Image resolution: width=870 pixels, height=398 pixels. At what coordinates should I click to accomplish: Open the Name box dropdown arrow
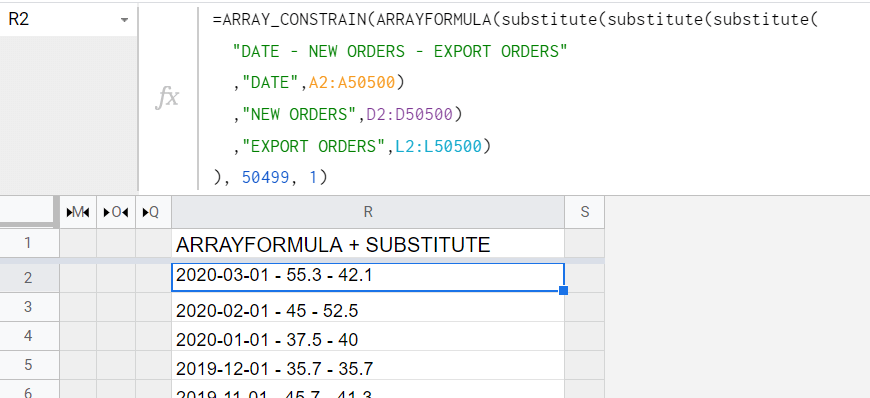(x=124, y=21)
